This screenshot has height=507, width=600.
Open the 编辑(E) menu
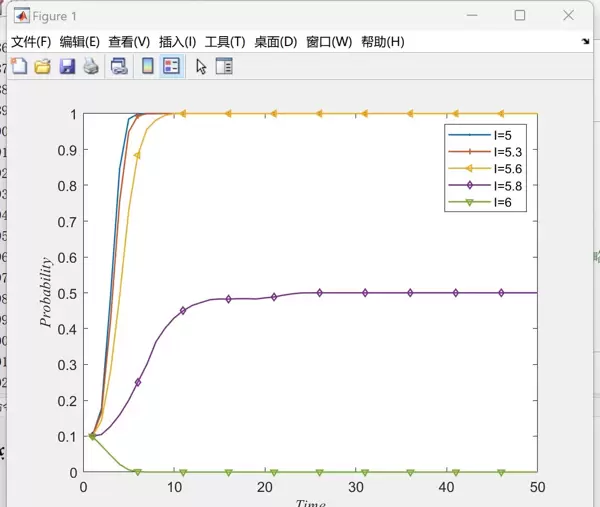(80, 42)
